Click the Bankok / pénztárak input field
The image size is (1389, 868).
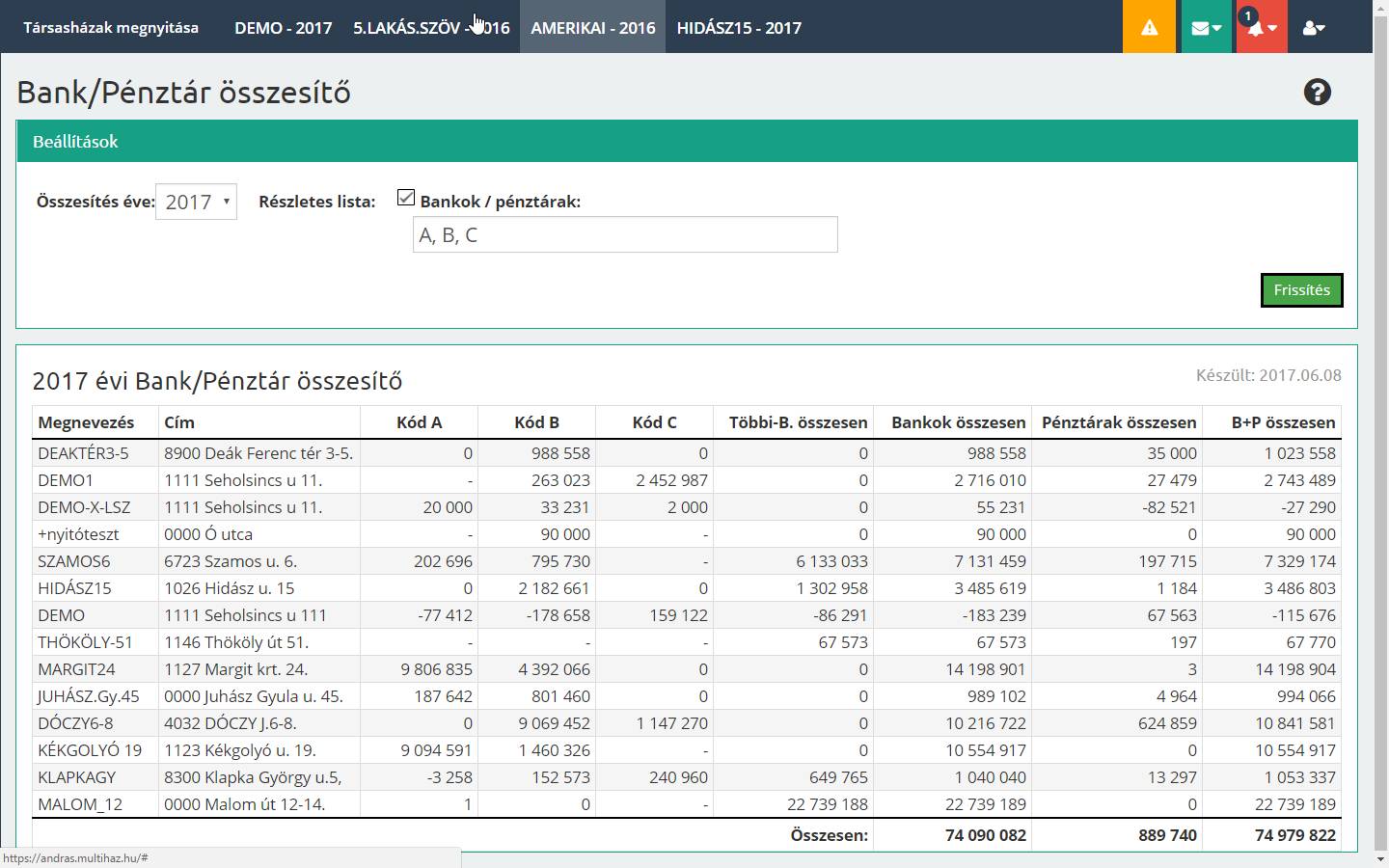[624, 235]
